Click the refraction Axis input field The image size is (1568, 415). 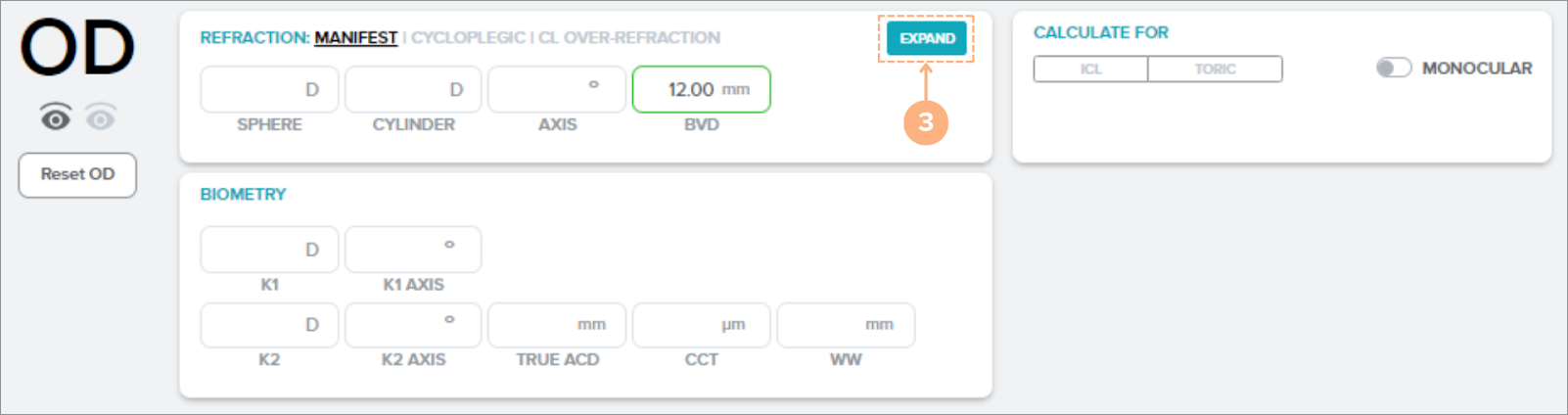point(556,89)
